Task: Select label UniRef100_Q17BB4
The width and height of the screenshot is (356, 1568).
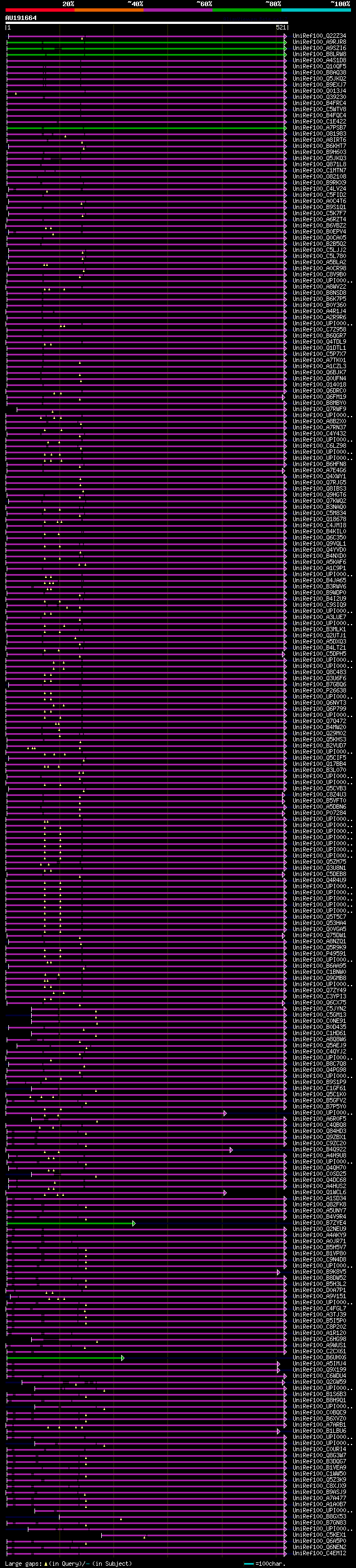Action: coord(319,764)
